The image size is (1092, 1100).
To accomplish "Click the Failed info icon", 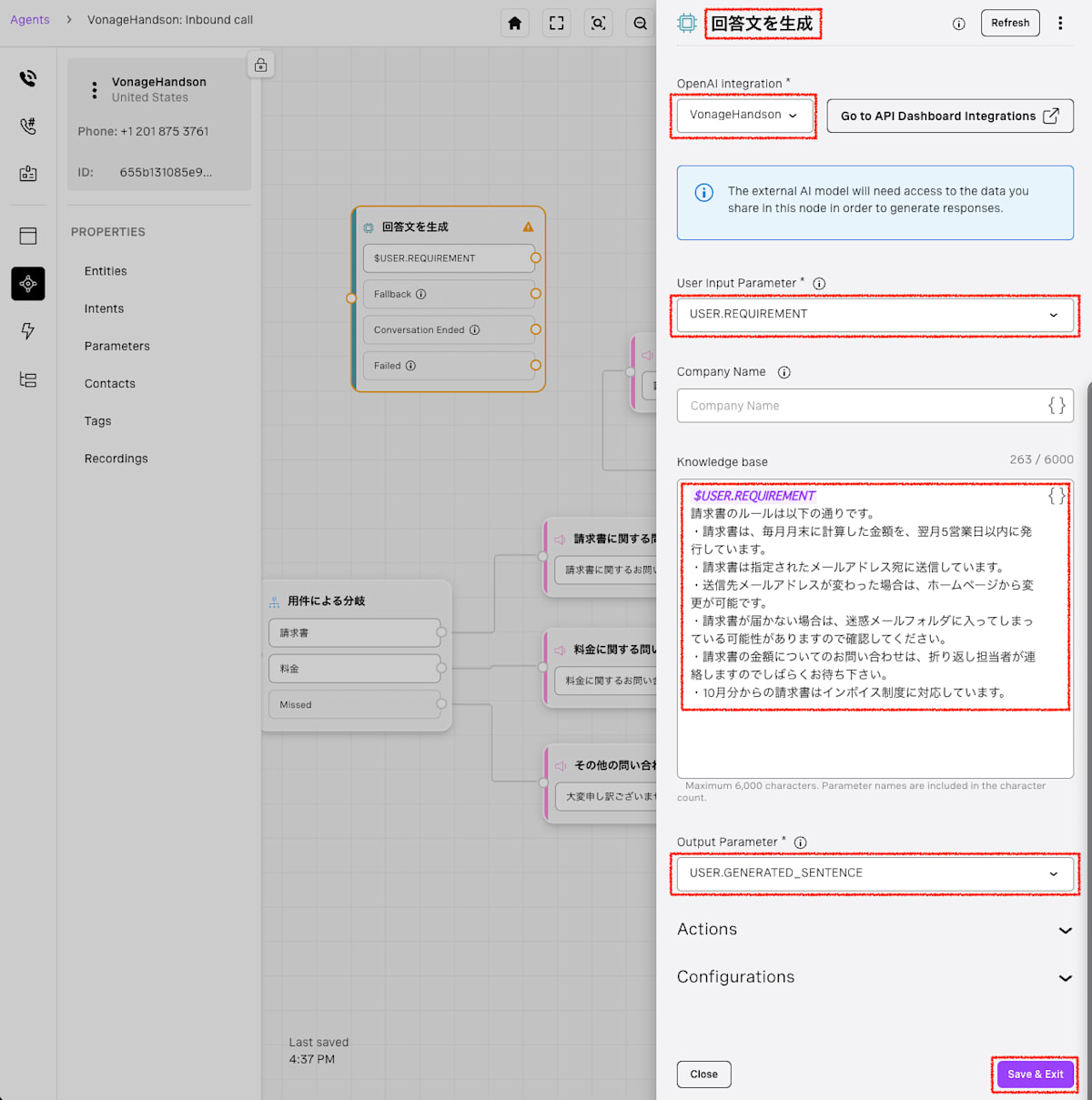I will (x=411, y=366).
